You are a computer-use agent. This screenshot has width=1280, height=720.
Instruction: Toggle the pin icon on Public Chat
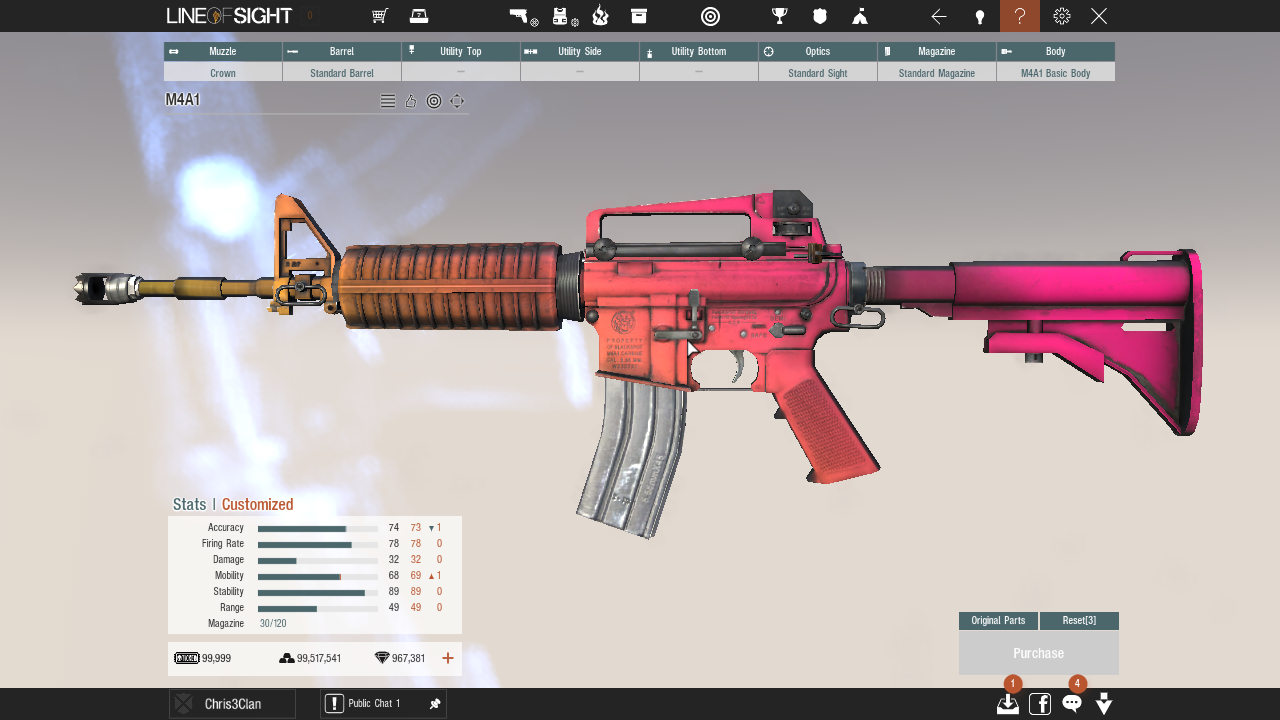tap(435, 704)
